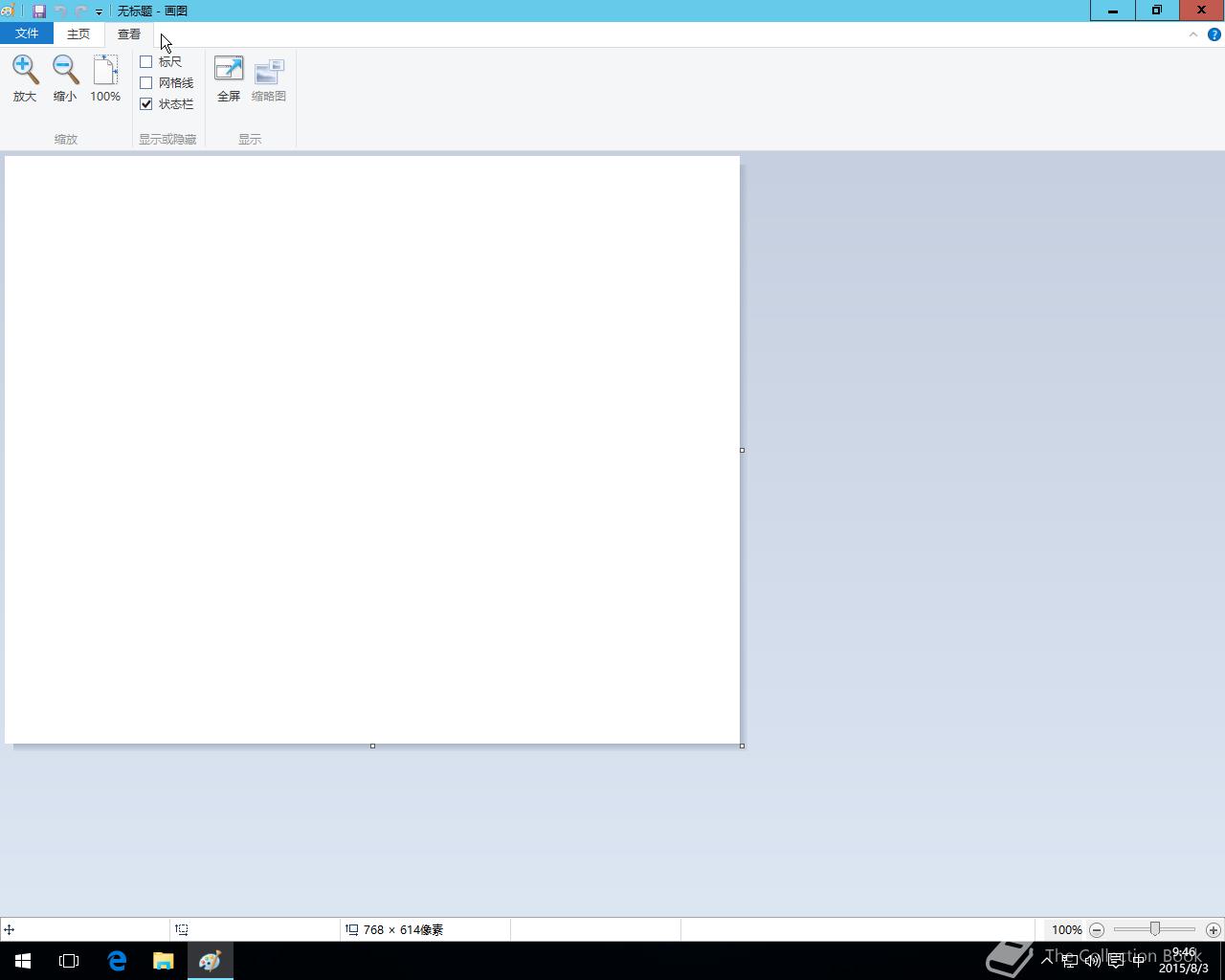Click the volume speaker icon in tray
1225x980 pixels.
coord(1092,961)
